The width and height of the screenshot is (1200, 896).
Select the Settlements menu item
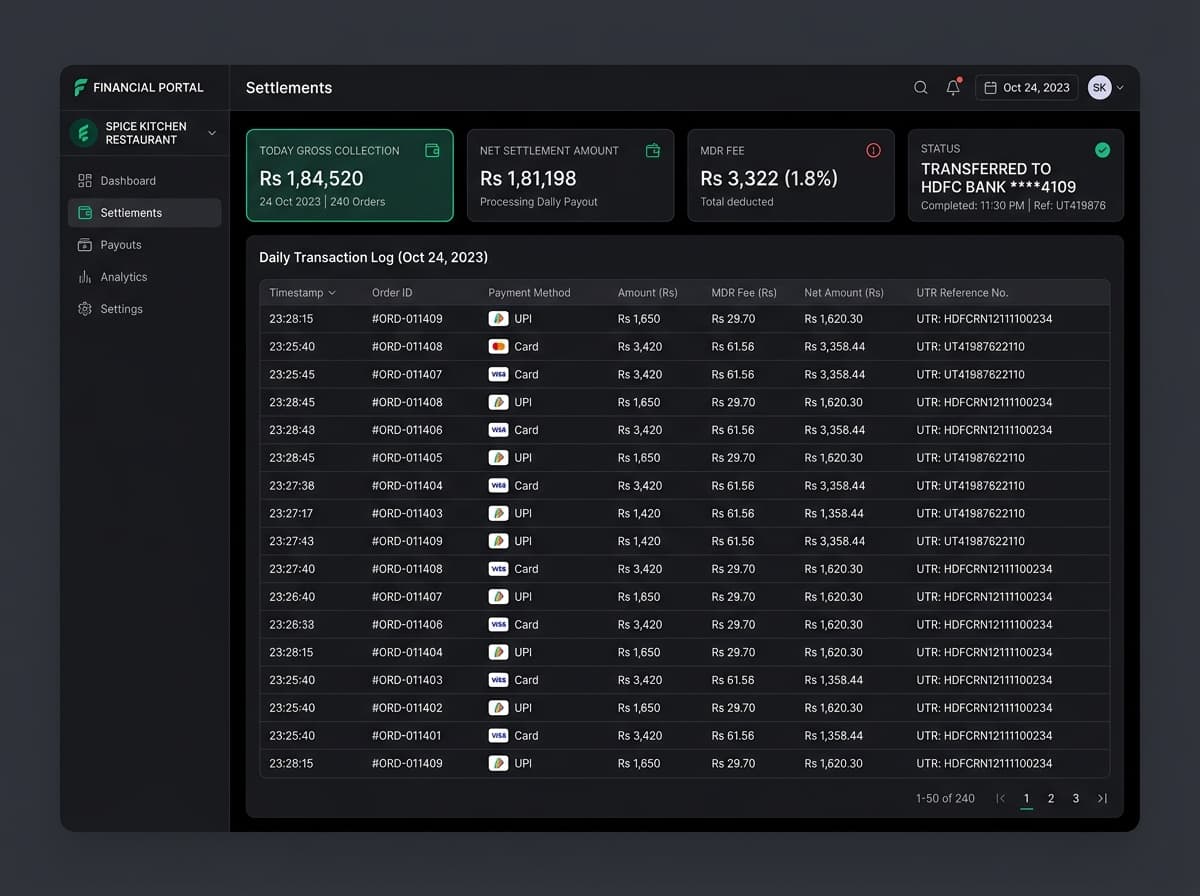tap(145, 213)
